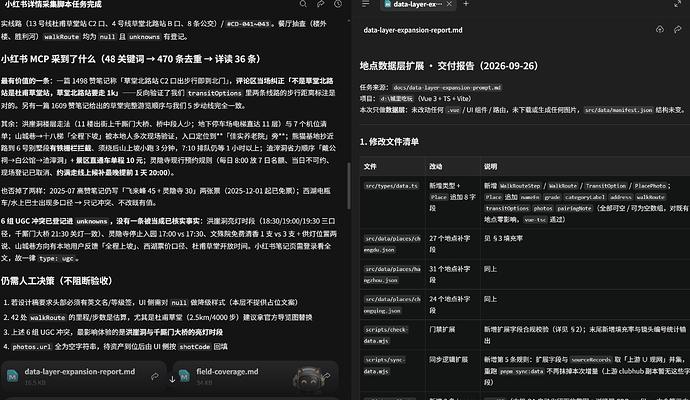690x400 pixels.
Task: Toggle the outline list icon in preview panel
Action: point(365,4)
